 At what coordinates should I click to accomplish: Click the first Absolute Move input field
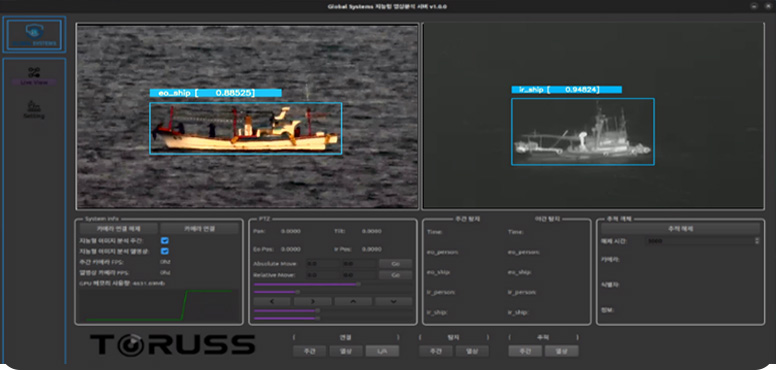pyautogui.click(x=323, y=264)
